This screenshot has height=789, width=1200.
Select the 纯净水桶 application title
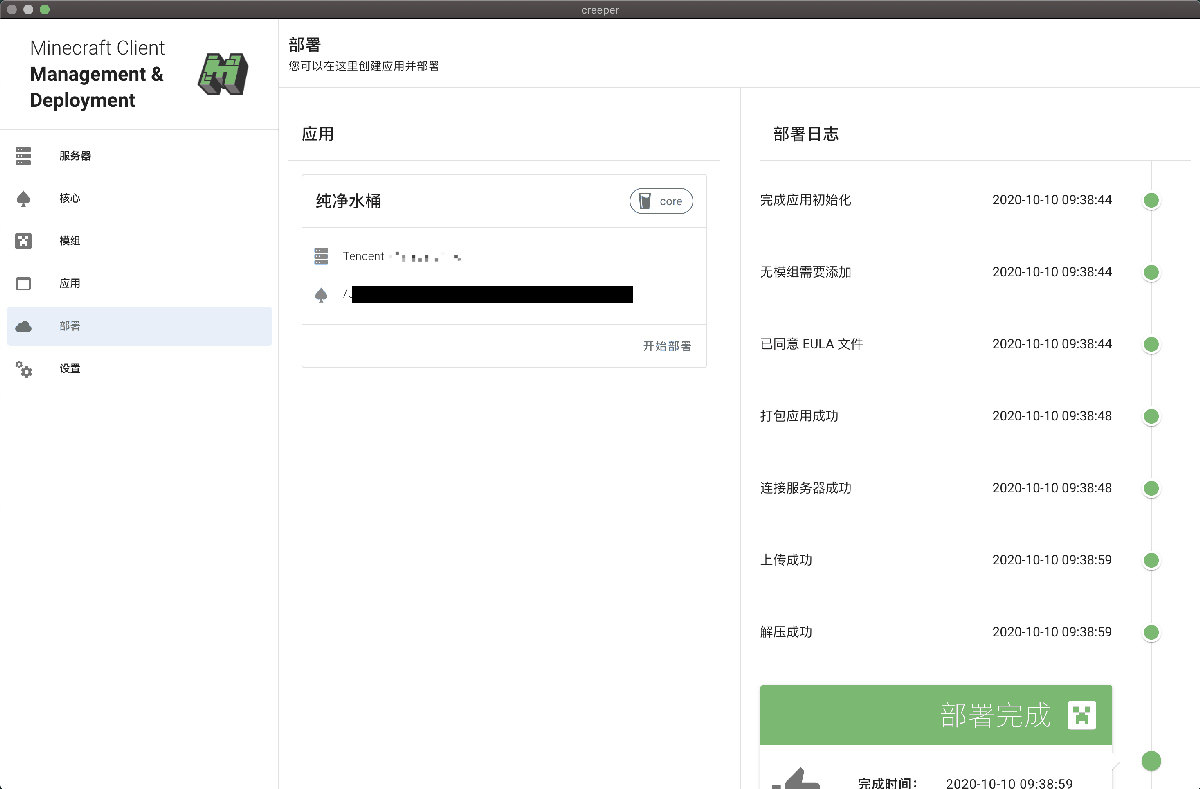349,201
